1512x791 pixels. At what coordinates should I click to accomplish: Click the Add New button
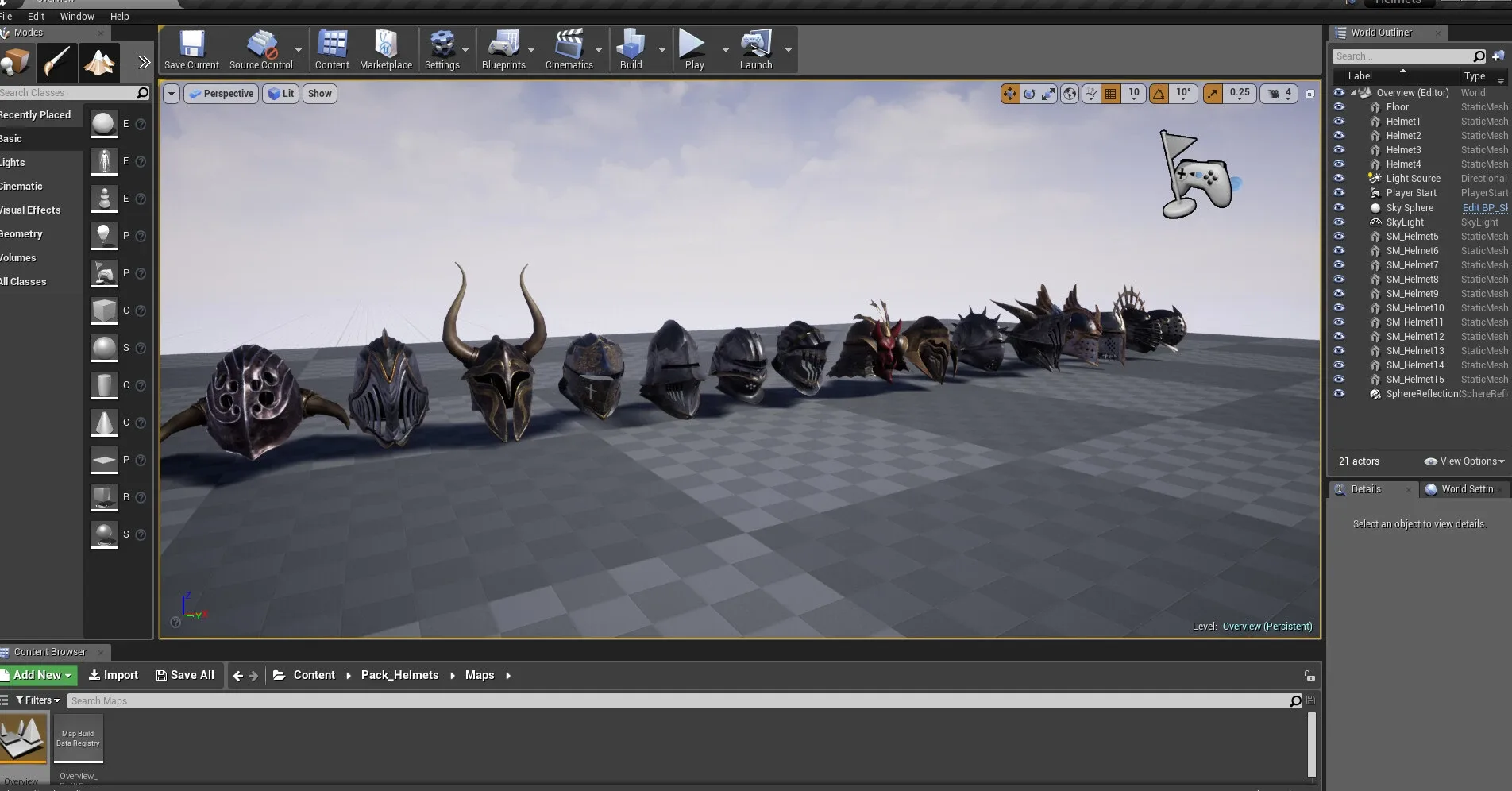click(38, 675)
